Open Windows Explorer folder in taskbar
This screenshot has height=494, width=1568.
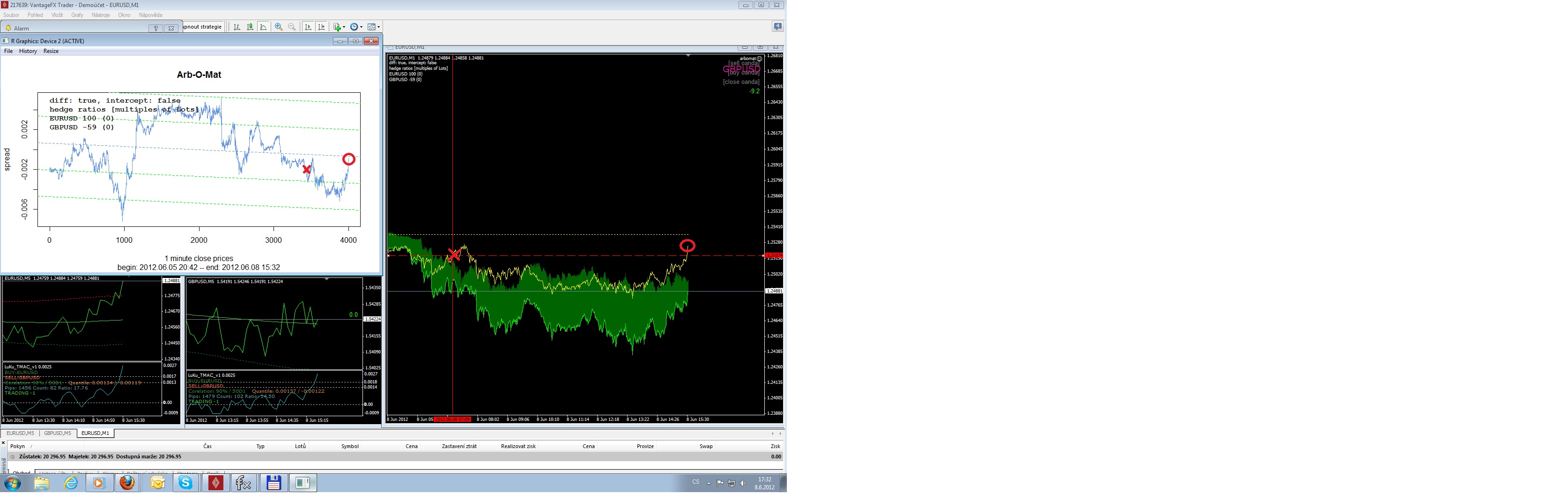point(41,484)
